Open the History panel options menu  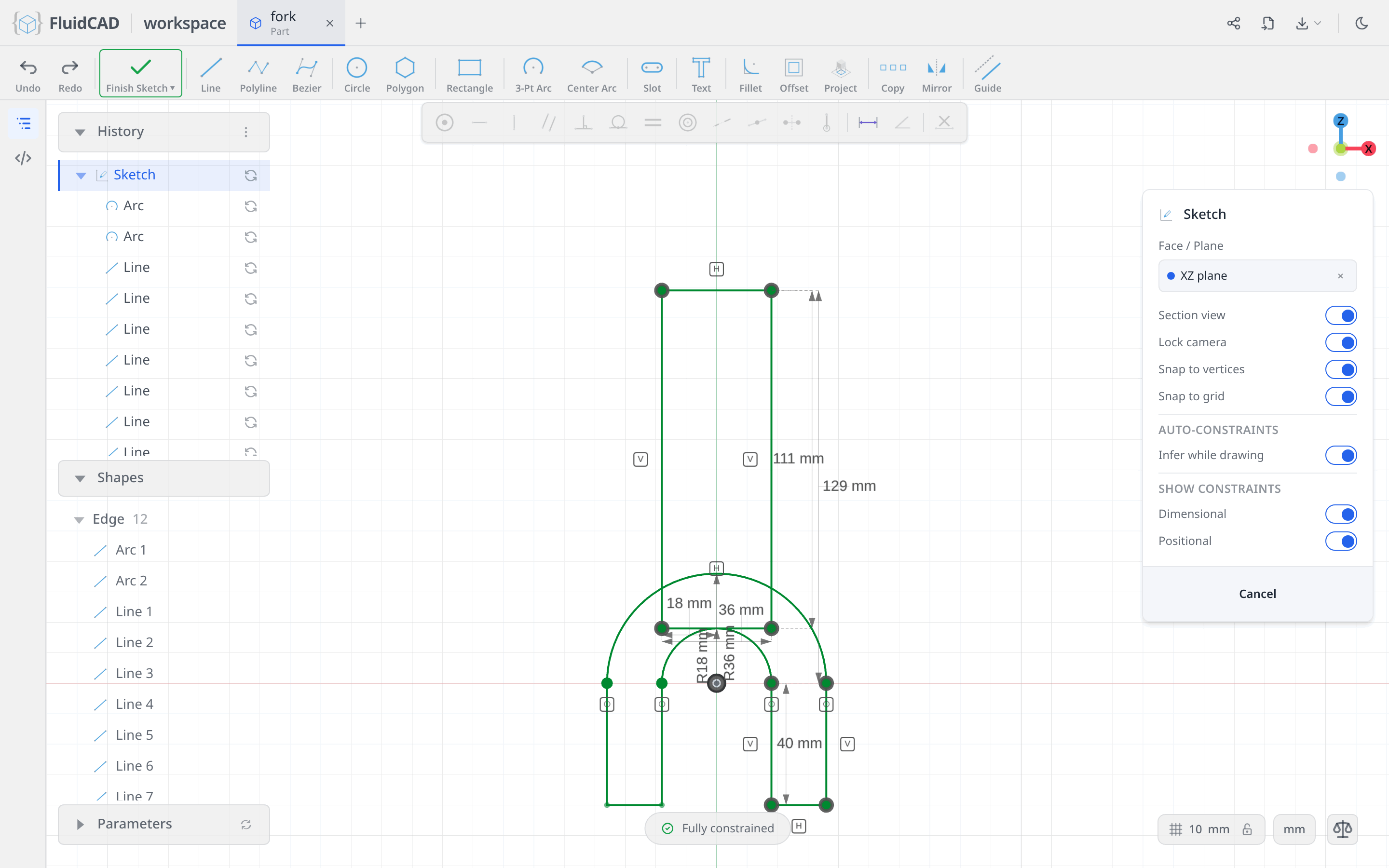(x=245, y=132)
